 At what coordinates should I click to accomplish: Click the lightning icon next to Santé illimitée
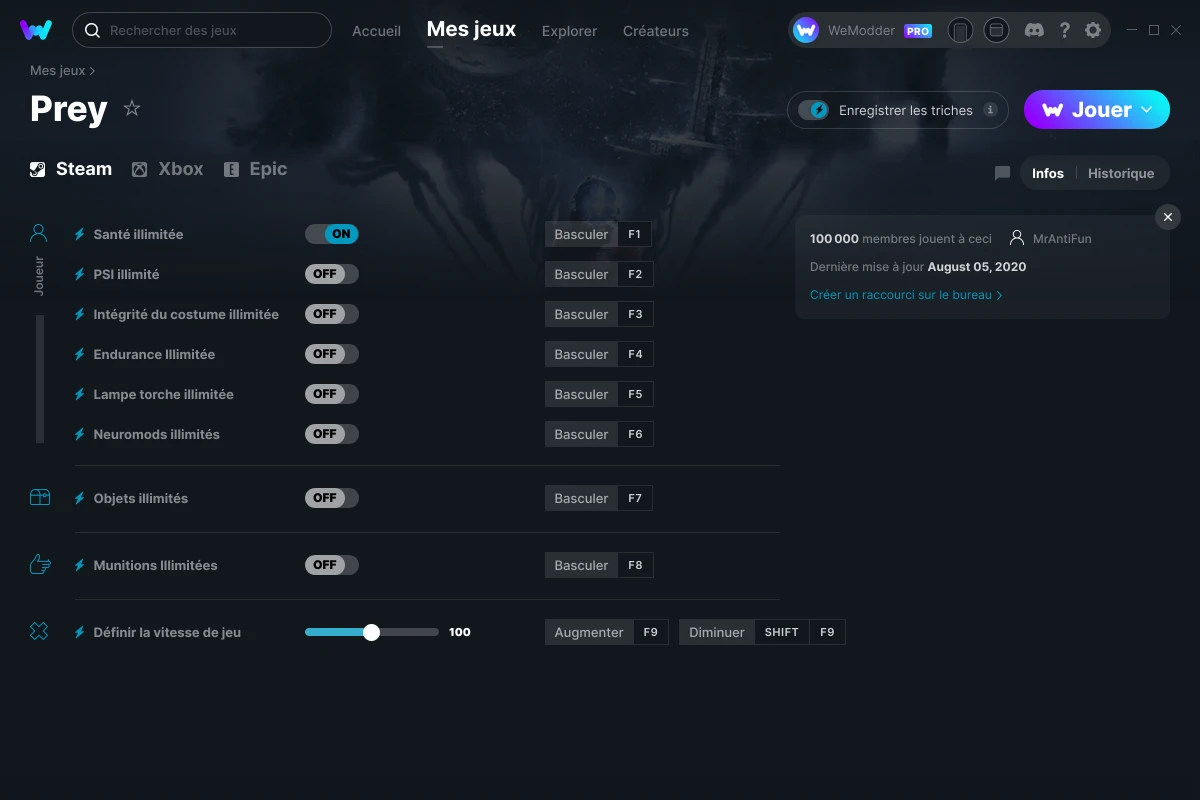[x=80, y=234]
